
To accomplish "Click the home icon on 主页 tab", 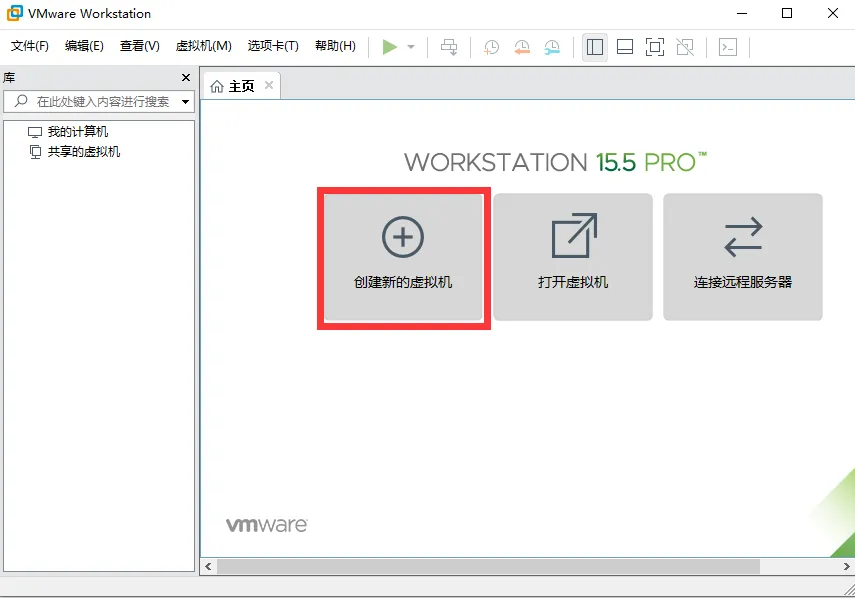I will 216,86.
